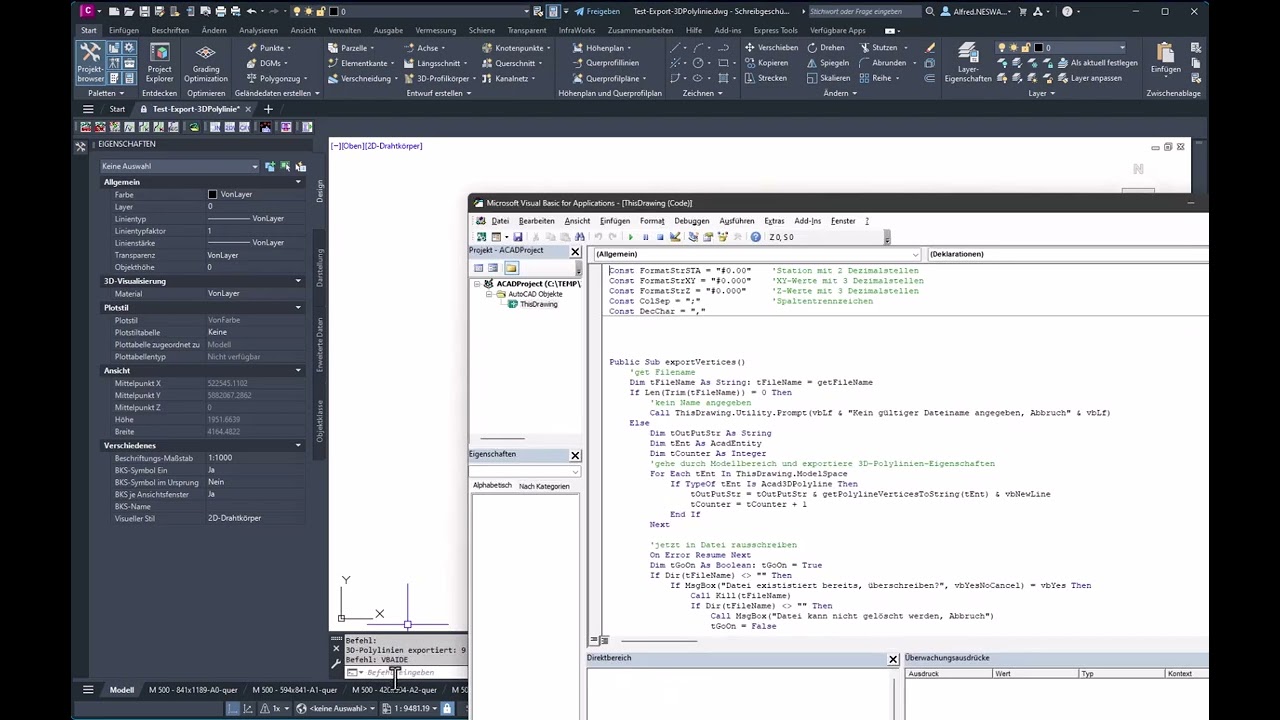1280x720 pixels.
Task: Pause macro execution in VBA toolbar
Action: click(645, 237)
